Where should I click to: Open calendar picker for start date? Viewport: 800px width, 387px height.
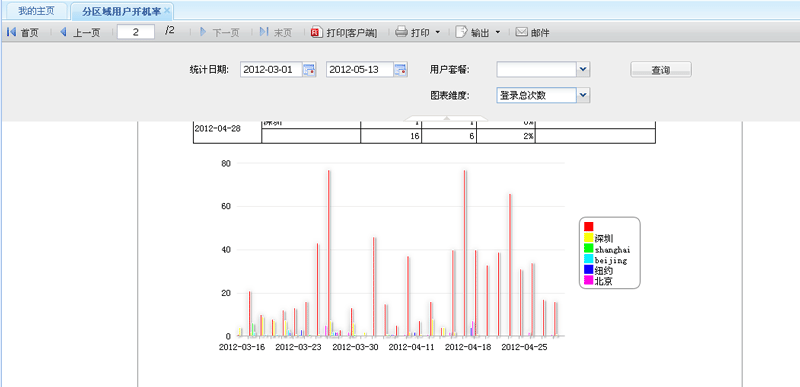pyautogui.click(x=310, y=70)
